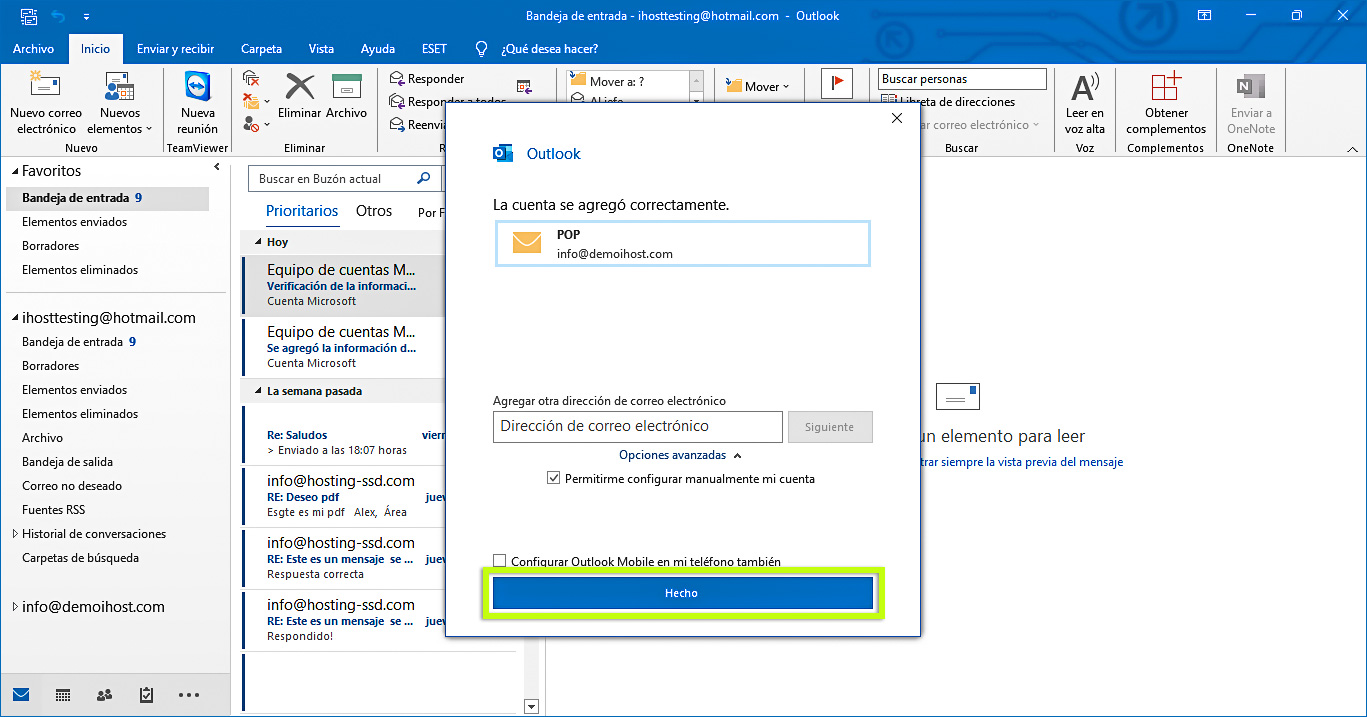The image size is (1367, 717).
Task: Click the send/receive all folders quick access icon
Action: click(29, 16)
